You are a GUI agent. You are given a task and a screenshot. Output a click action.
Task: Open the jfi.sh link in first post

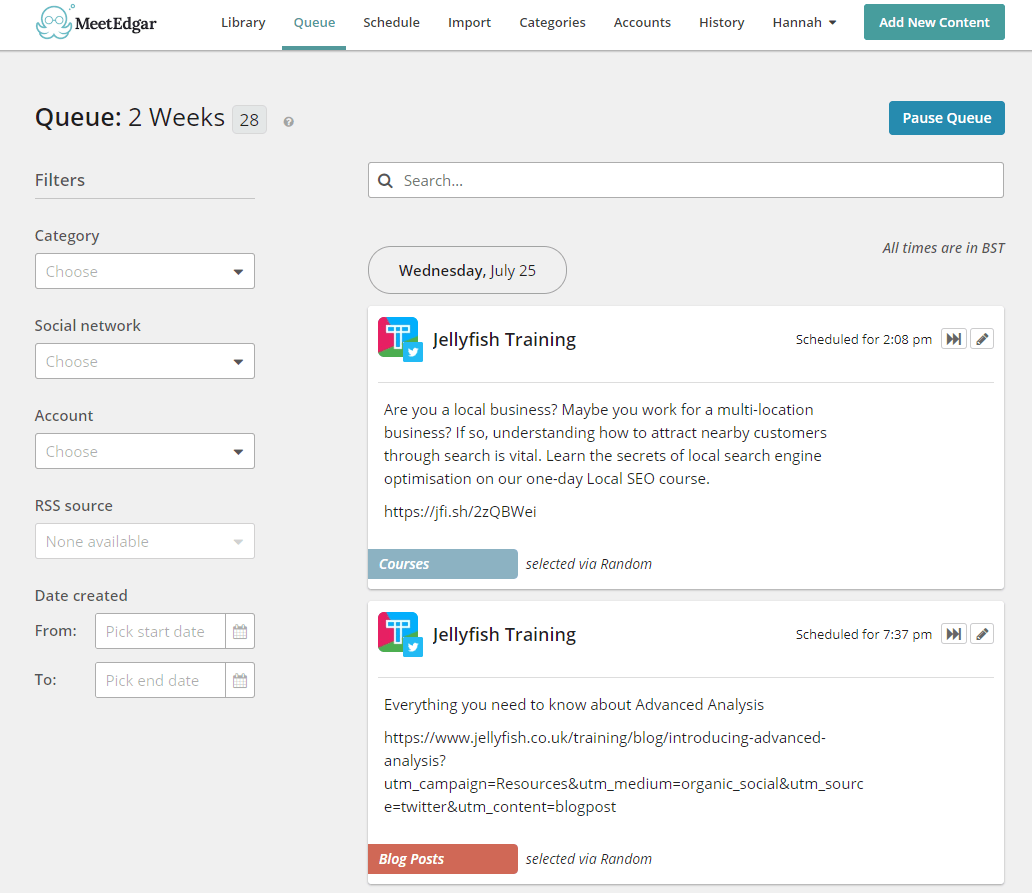(460, 511)
